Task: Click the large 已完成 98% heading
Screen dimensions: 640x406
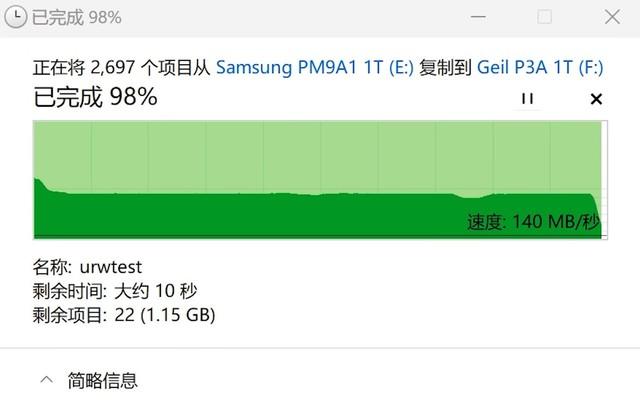Action: [95, 97]
